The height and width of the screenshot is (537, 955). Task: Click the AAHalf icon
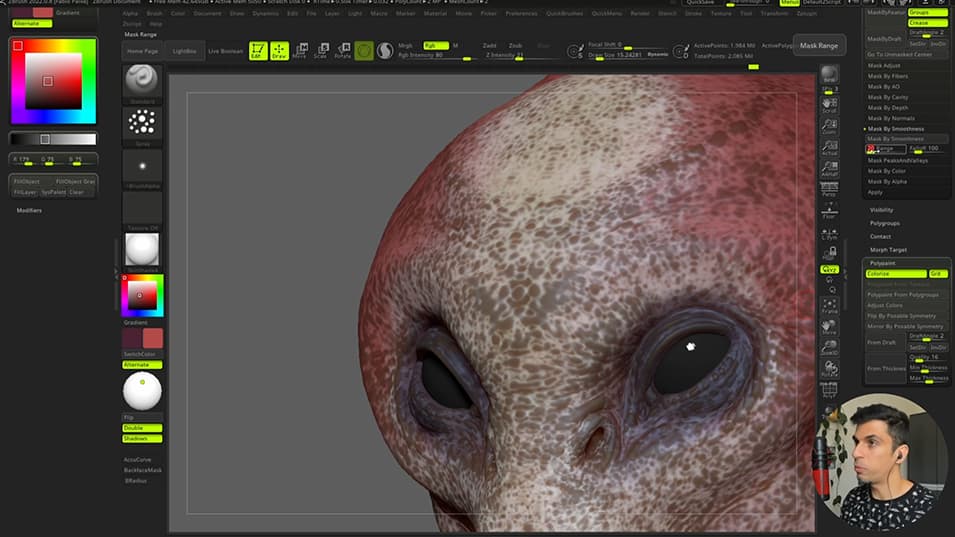[x=829, y=169]
